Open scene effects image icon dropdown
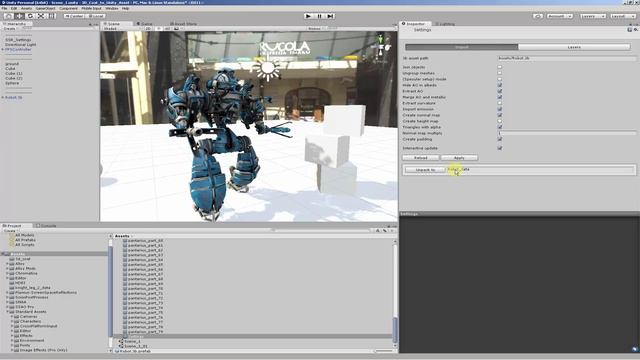 (x=177, y=29)
